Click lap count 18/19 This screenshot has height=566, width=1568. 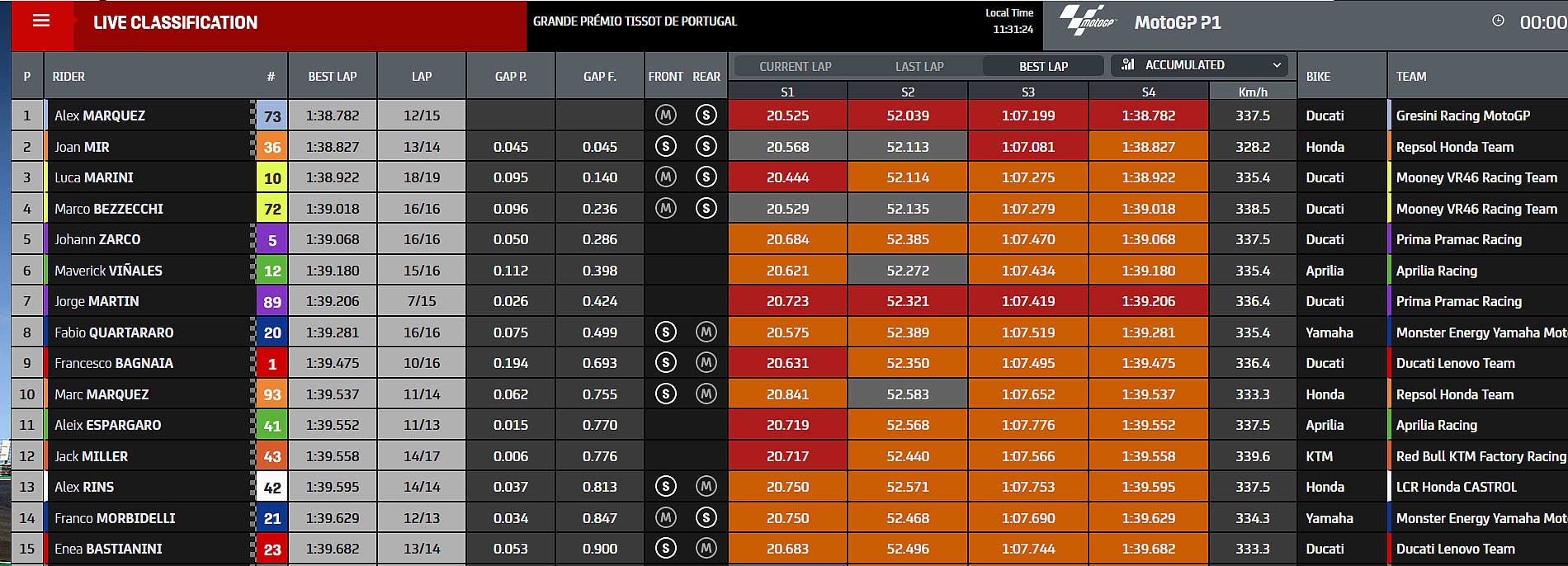click(x=422, y=177)
